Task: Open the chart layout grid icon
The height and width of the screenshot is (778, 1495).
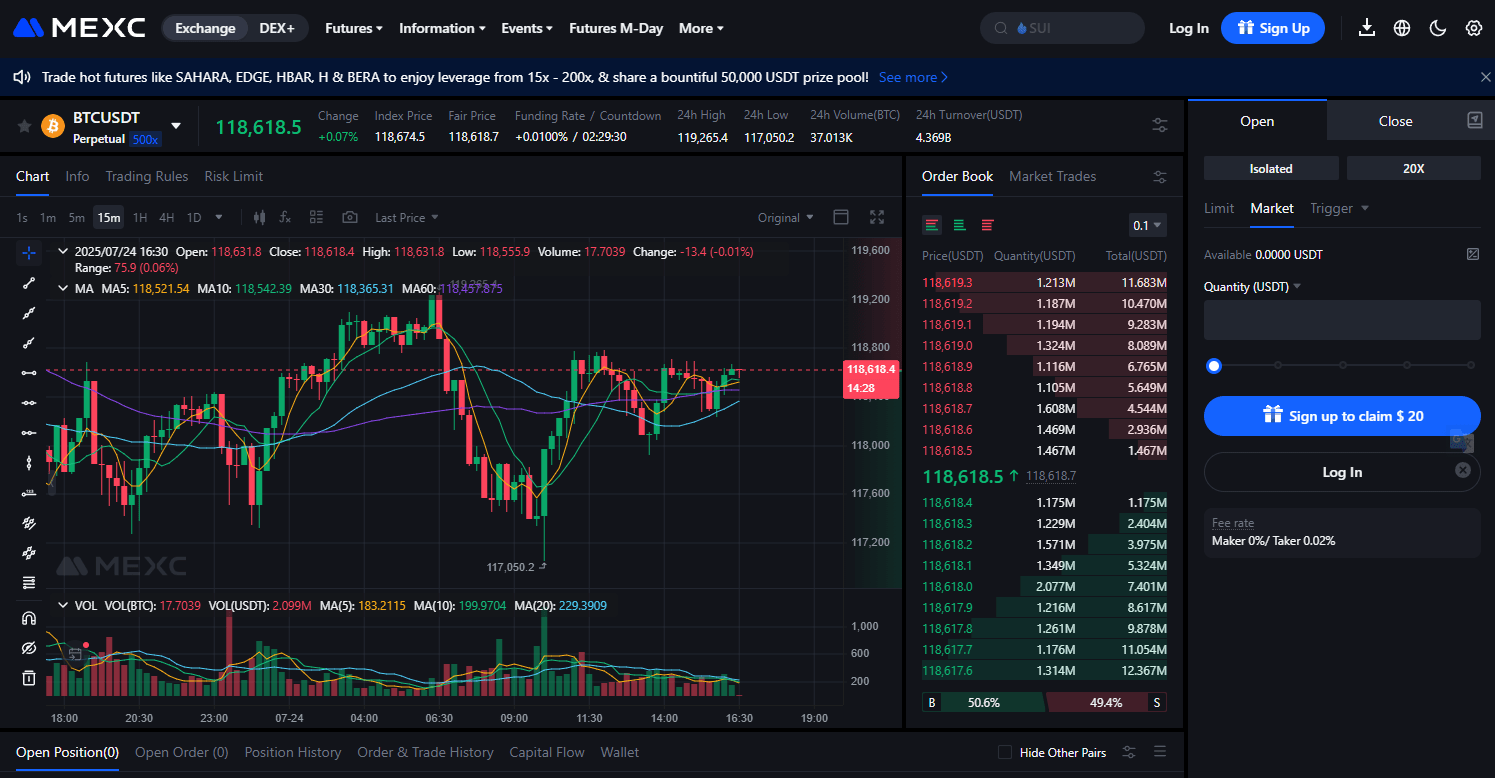Action: point(317,217)
